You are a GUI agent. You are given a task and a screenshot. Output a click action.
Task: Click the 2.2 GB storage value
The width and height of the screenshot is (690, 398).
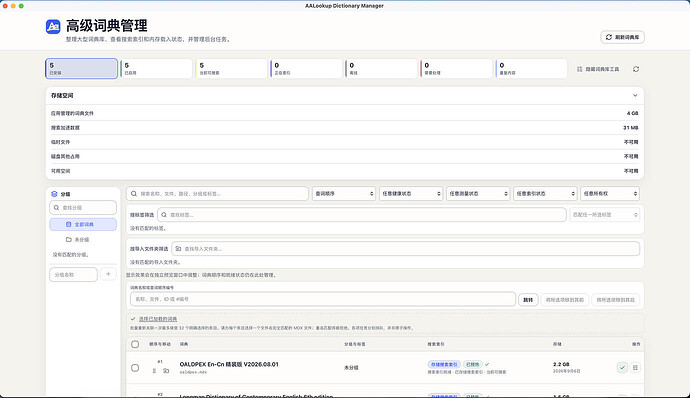561,365
